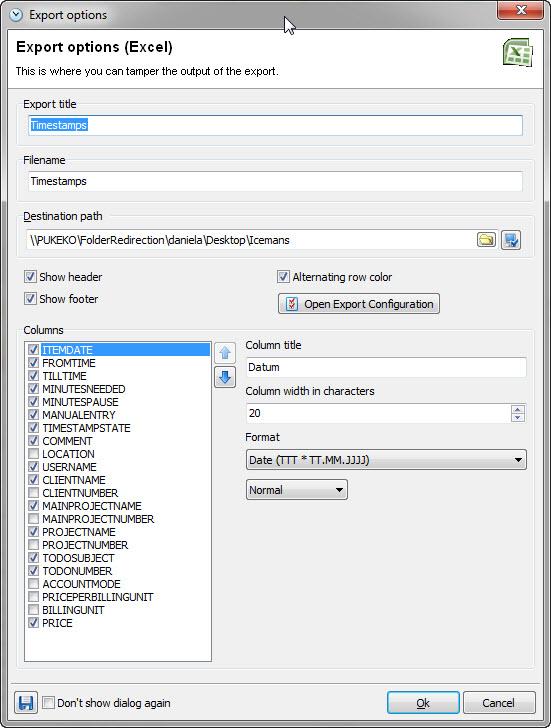The width and height of the screenshot is (551, 728).
Task: Click the Excel icon in header
Action: click(518, 52)
